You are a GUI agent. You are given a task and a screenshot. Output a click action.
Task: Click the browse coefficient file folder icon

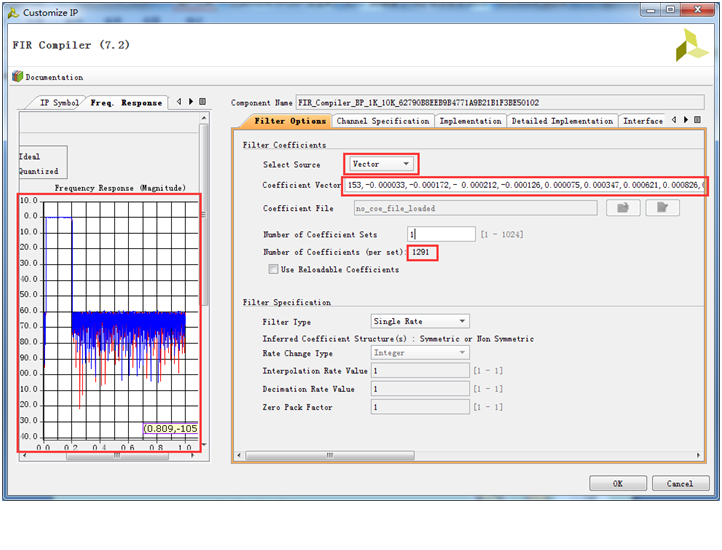pyautogui.click(x=623, y=208)
